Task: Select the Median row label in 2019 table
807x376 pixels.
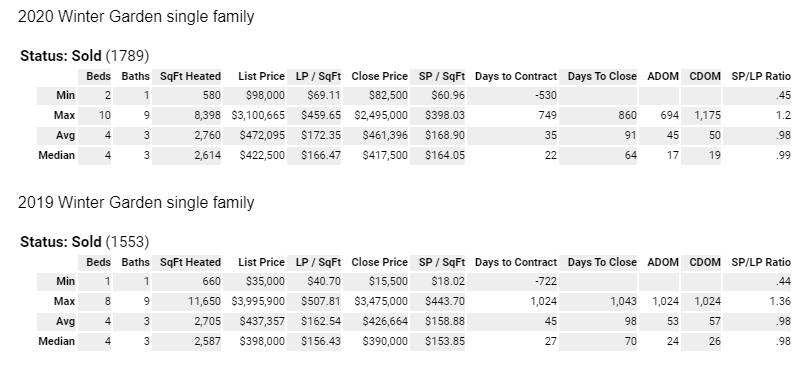Action: tap(57, 342)
